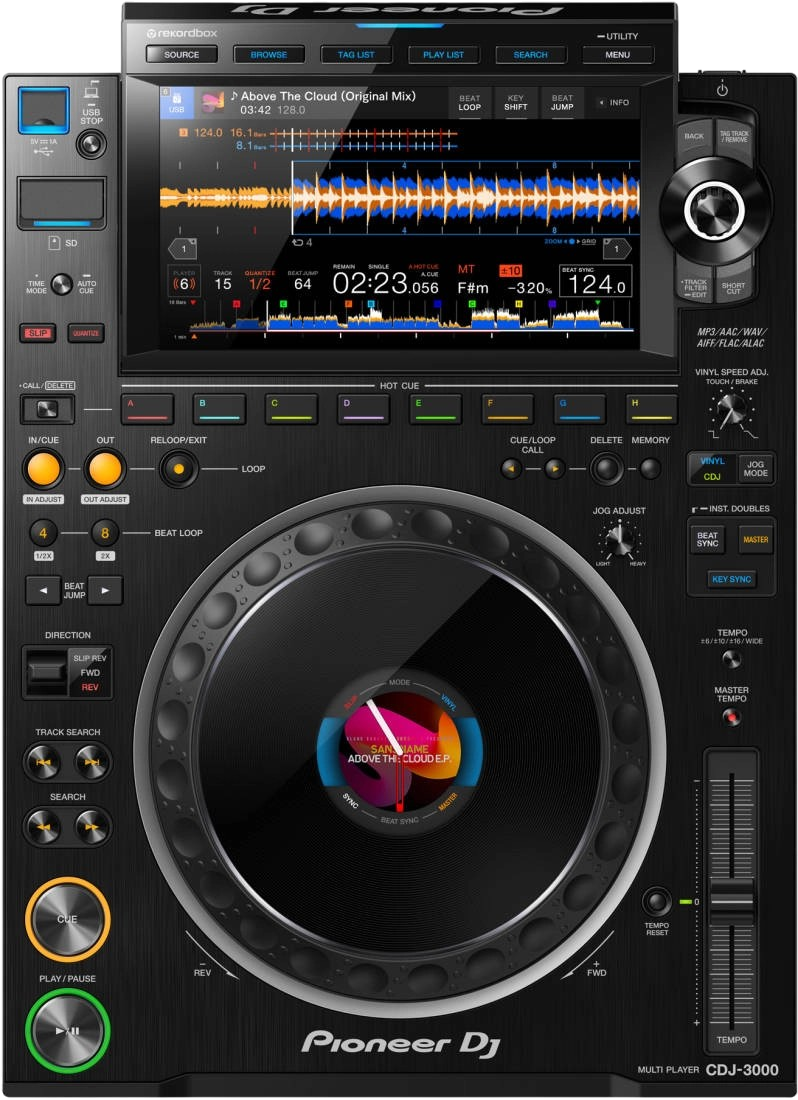This screenshot has width=798, height=1100.
Task: Click the CUE/LOOP CALL right arrow
Action: 554,468
